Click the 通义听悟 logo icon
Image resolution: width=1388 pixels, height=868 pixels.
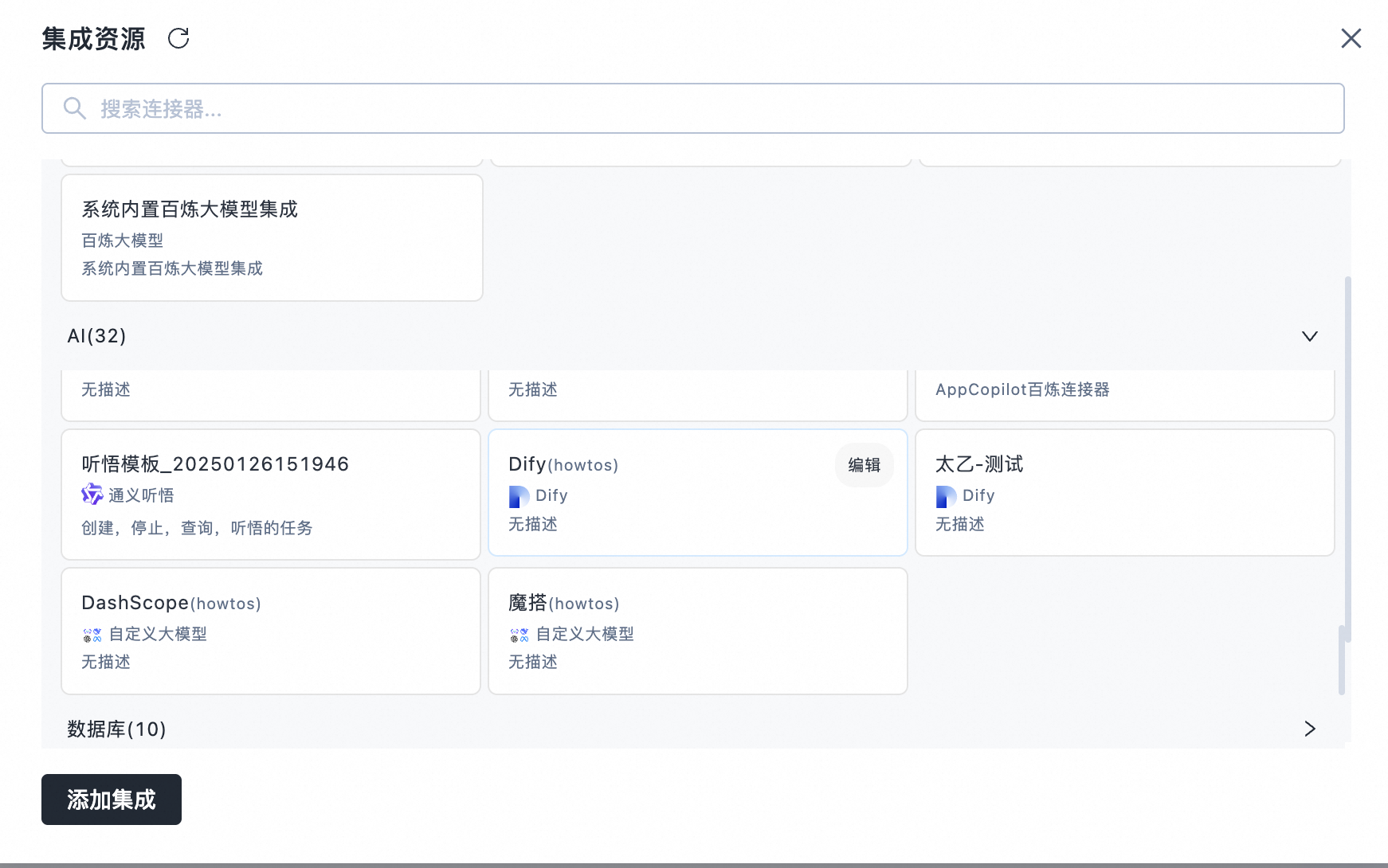point(92,495)
